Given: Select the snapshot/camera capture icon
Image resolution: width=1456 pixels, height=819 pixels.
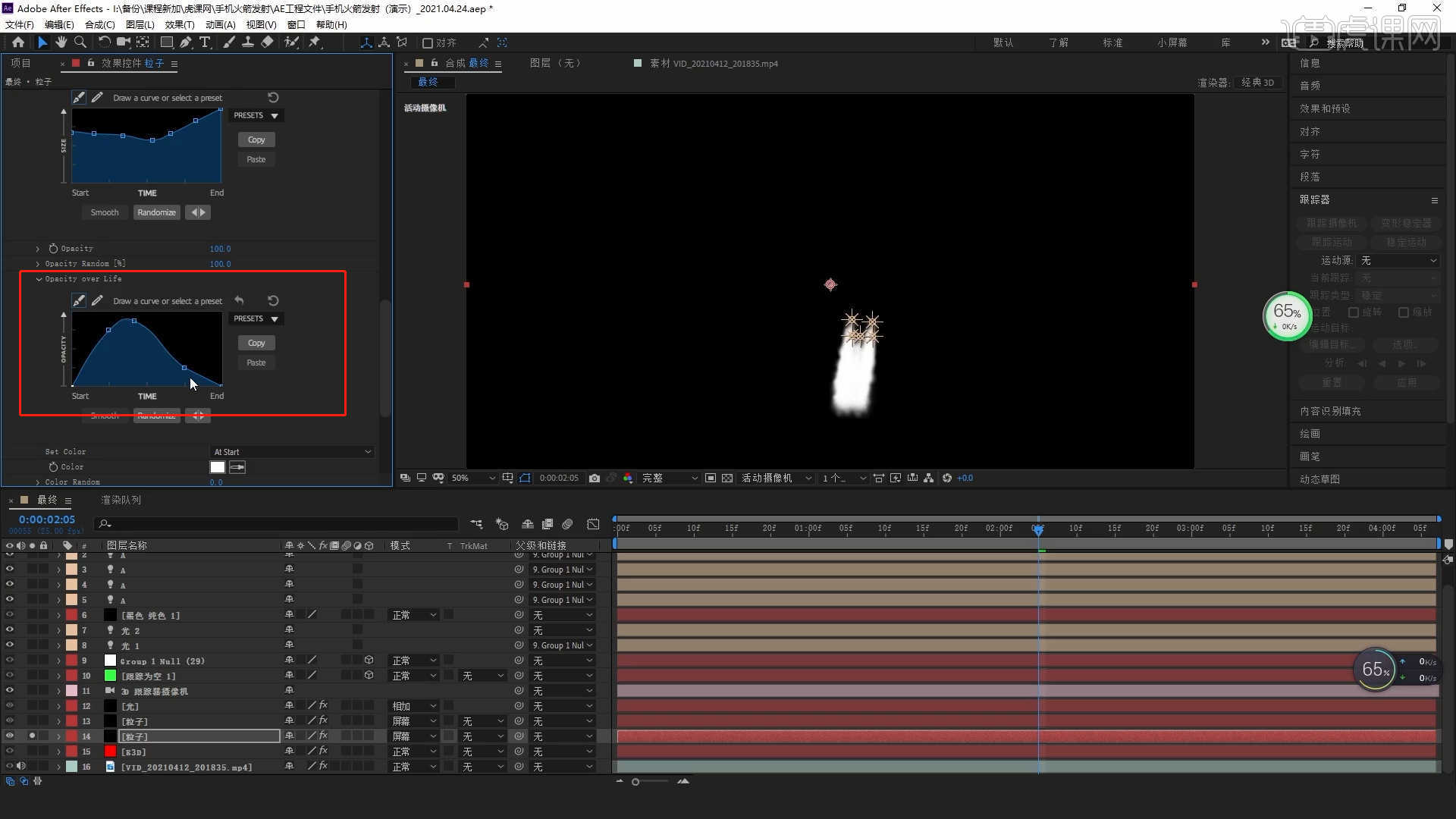Looking at the screenshot, I should tap(596, 478).
